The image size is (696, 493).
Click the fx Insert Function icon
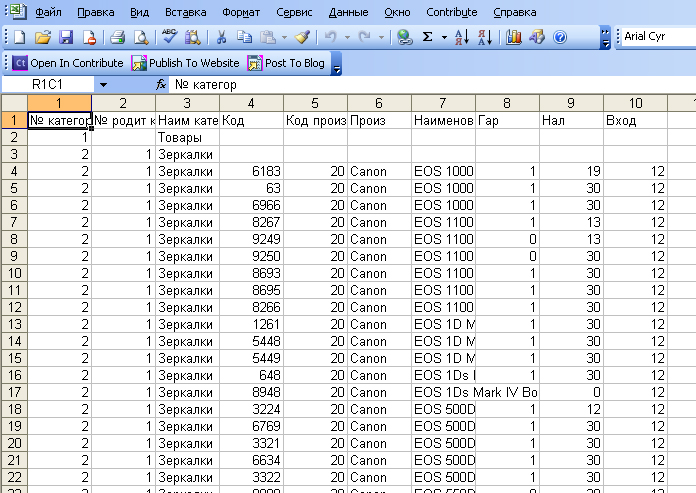(x=161, y=85)
